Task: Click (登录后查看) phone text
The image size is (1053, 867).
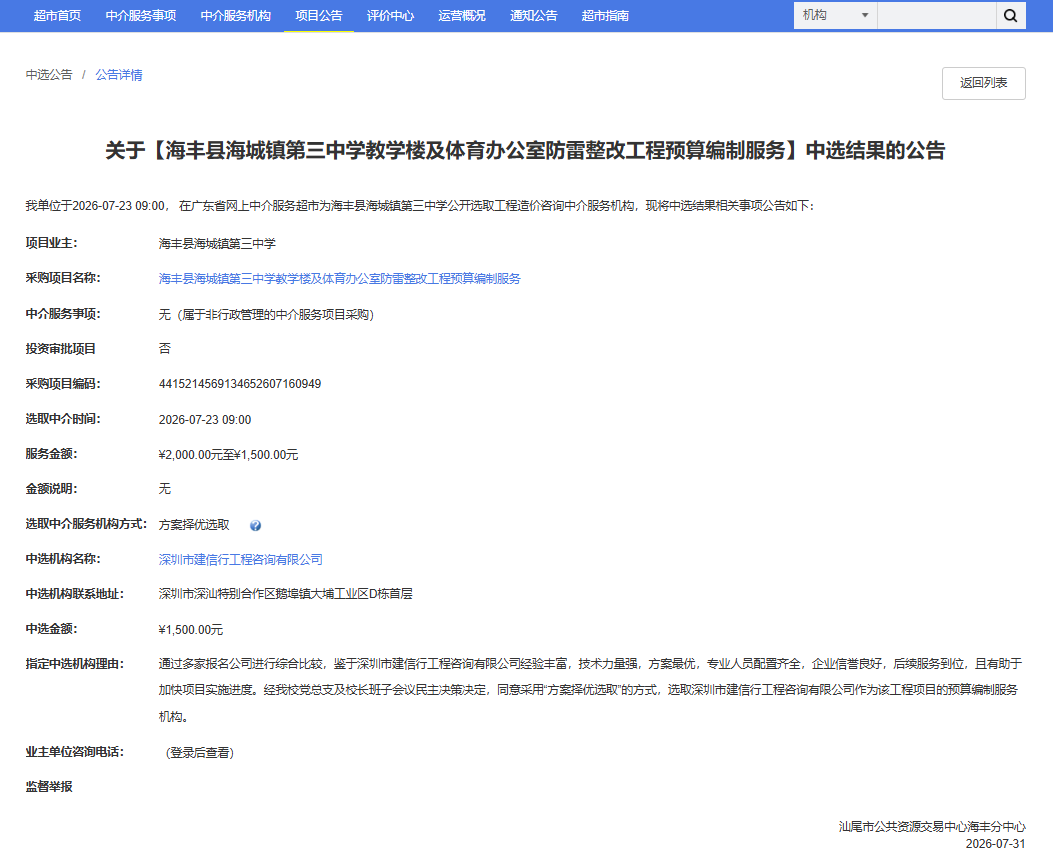Action: point(199,753)
